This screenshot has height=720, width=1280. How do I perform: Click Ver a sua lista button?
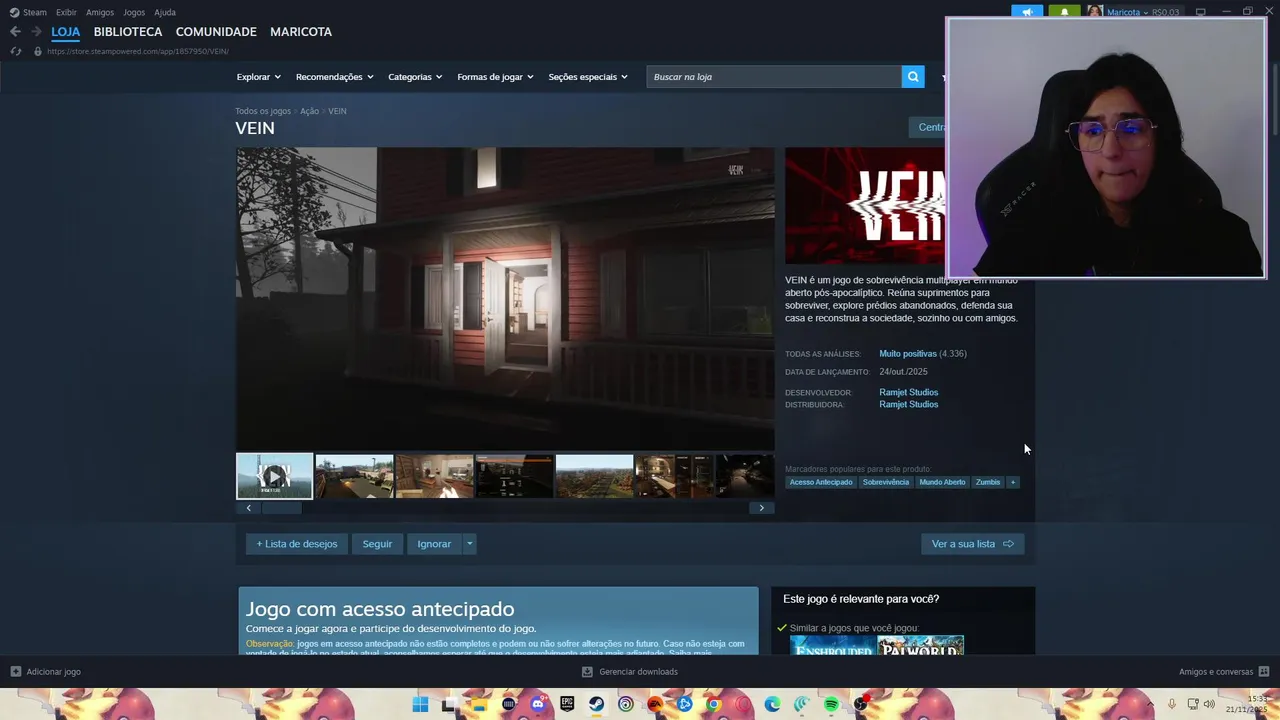tap(972, 544)
